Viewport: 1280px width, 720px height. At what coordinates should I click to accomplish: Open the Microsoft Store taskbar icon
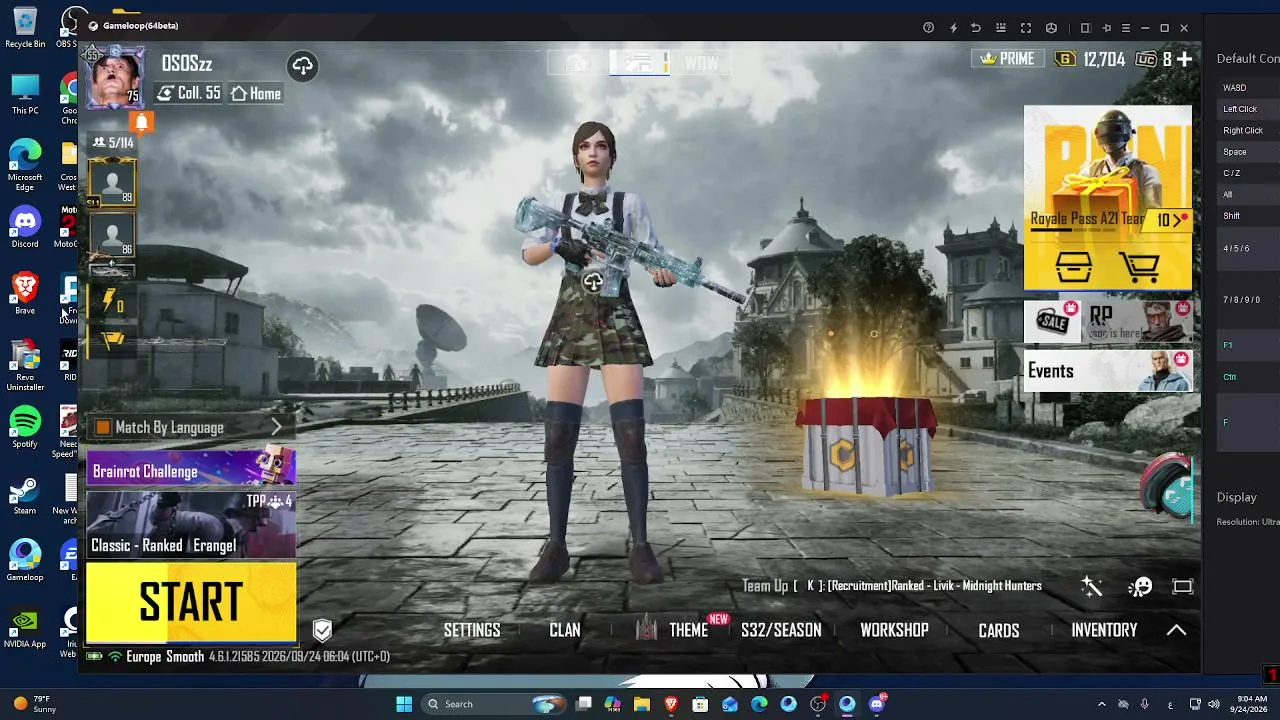[700, 704]
